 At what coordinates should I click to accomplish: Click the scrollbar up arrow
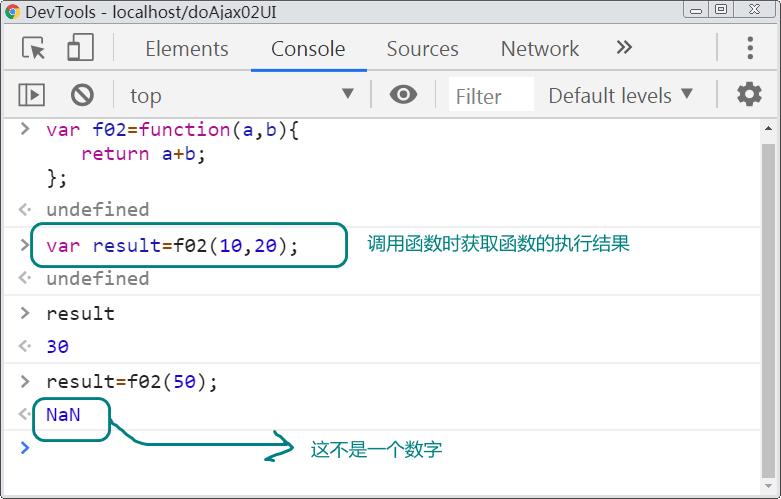tap(768, 129)
